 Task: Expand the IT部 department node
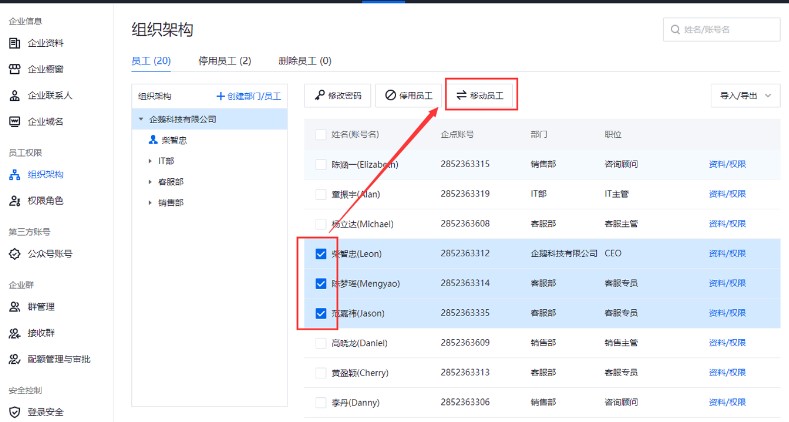click(x=150, y=160)
